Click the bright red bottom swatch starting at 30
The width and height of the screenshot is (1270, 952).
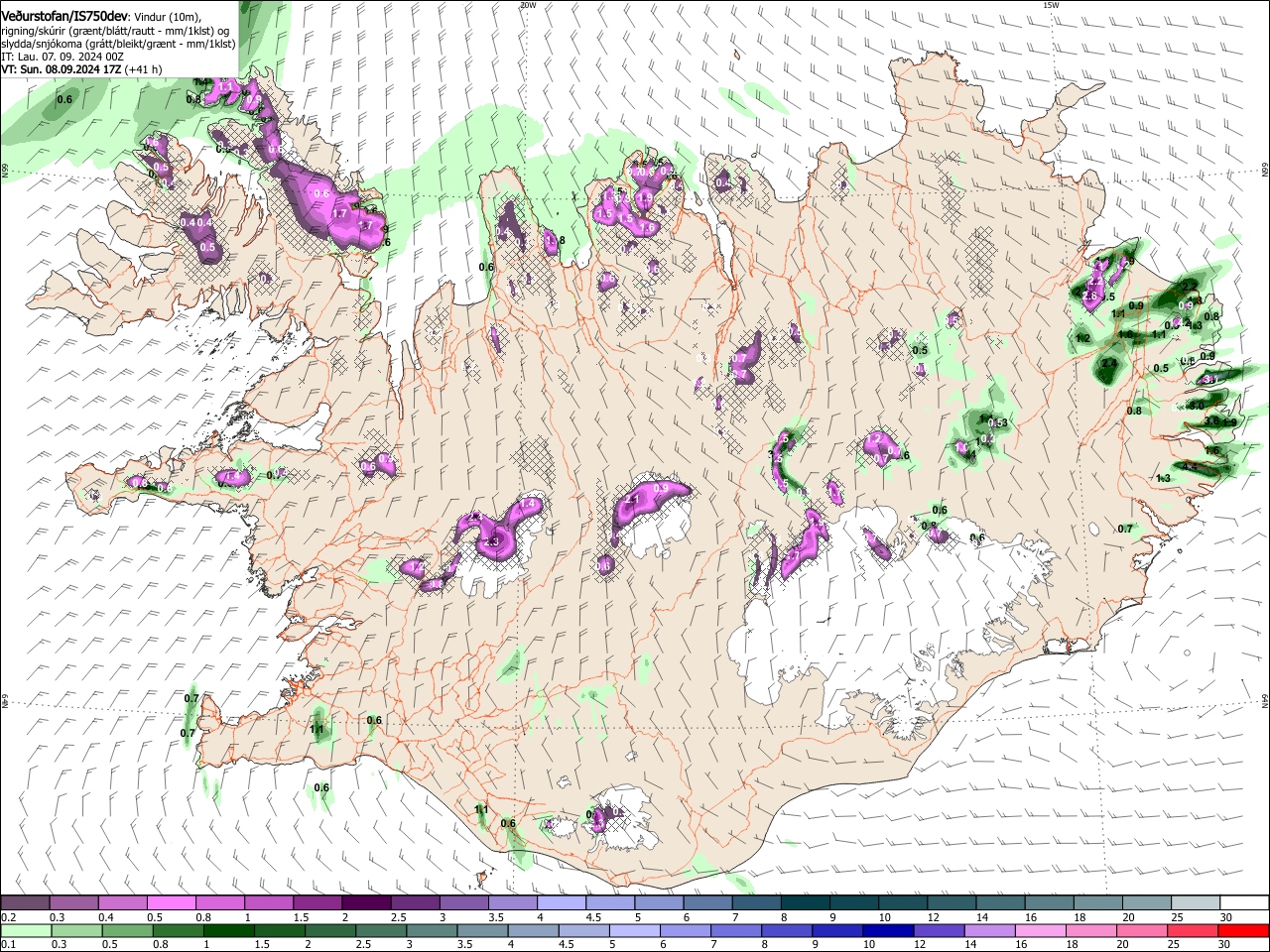(1244, 931)
